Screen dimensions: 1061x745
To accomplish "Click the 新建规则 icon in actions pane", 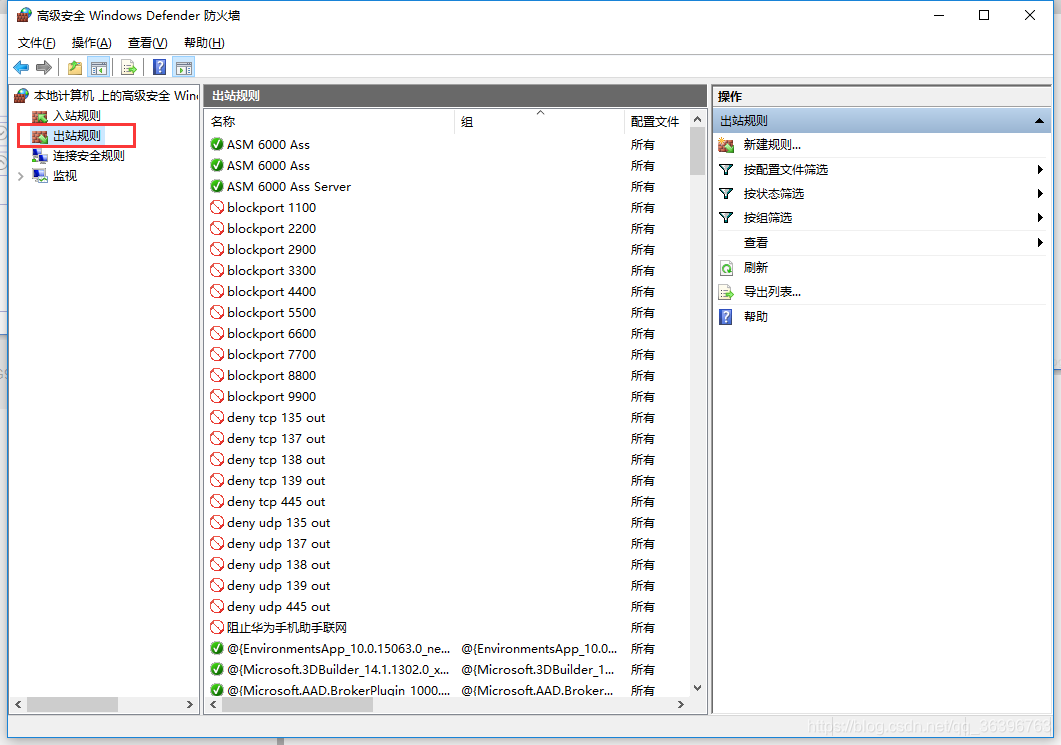I will click(726, 145).
